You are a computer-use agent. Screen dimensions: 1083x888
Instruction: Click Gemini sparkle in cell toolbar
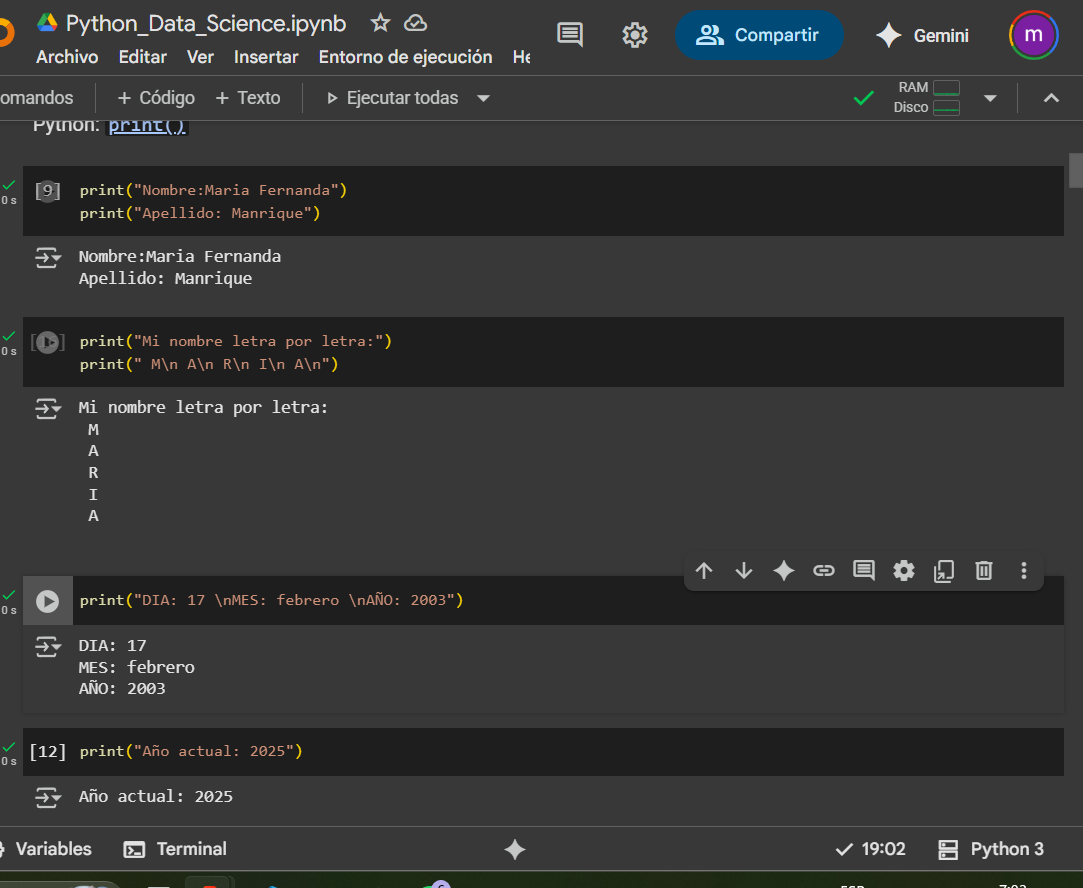784,570
